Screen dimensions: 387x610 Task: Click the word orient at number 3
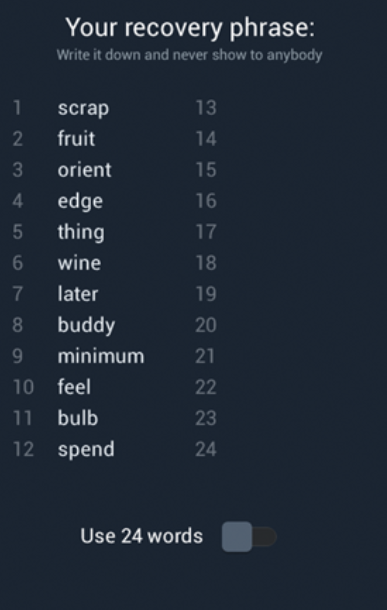[84, 170]
